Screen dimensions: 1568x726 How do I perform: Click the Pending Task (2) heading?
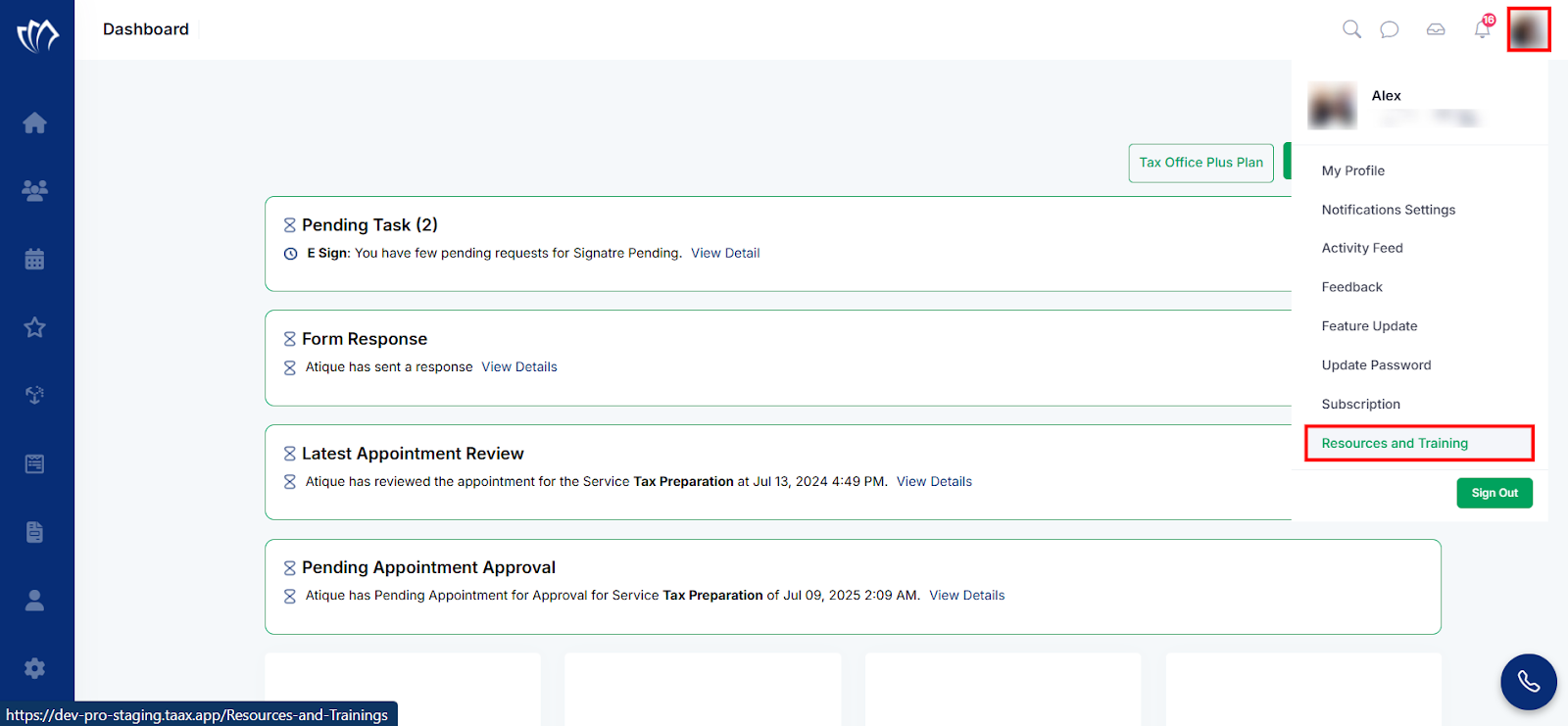pos(369,225)
